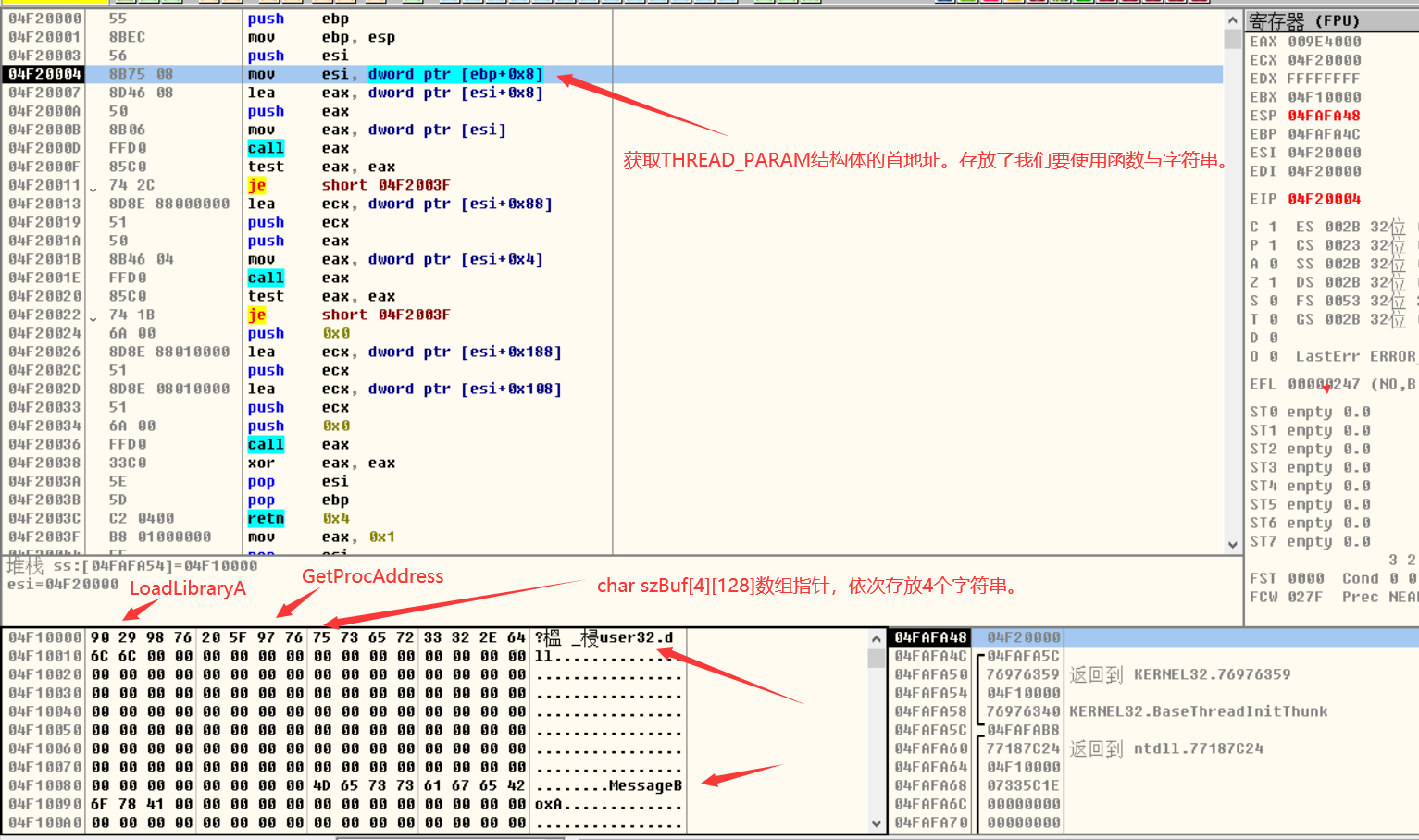Select dump row at address 04F10000
Image resolution: width=1419 pixels, height=840 pixels.
pyautogui.click(x=345, y=637)
